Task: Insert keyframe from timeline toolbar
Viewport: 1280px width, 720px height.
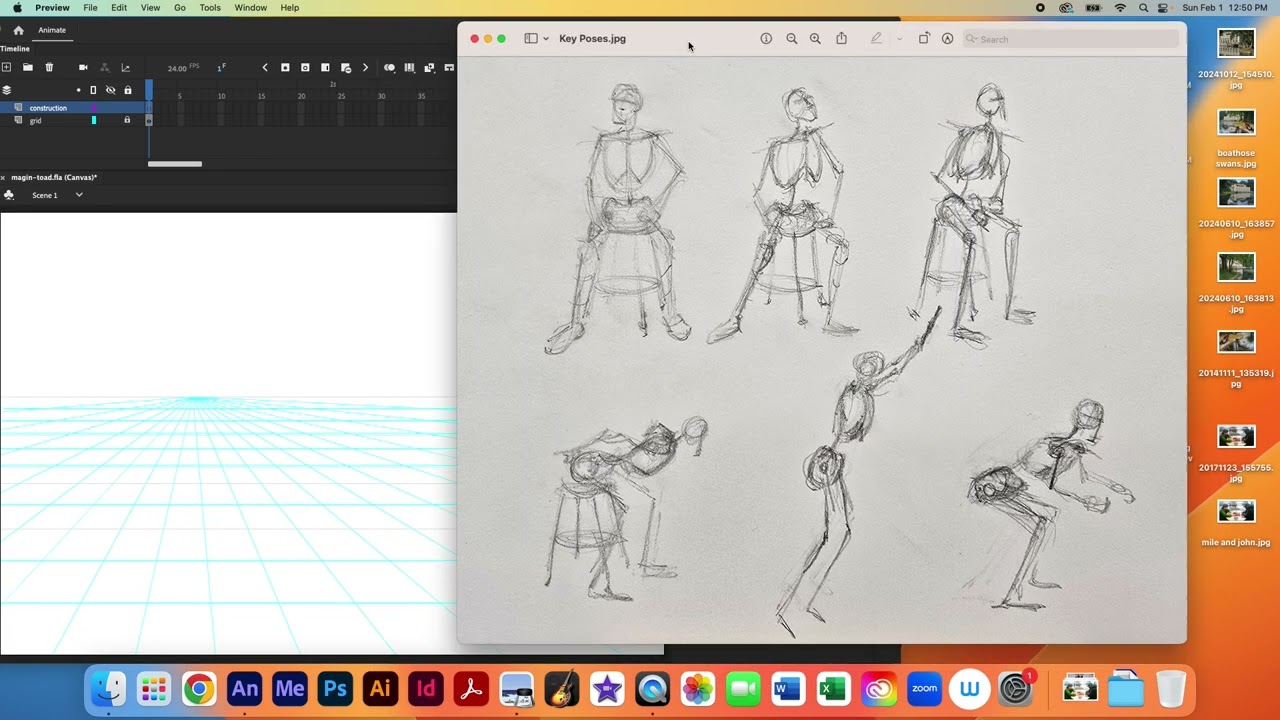Action: (285, 67)
